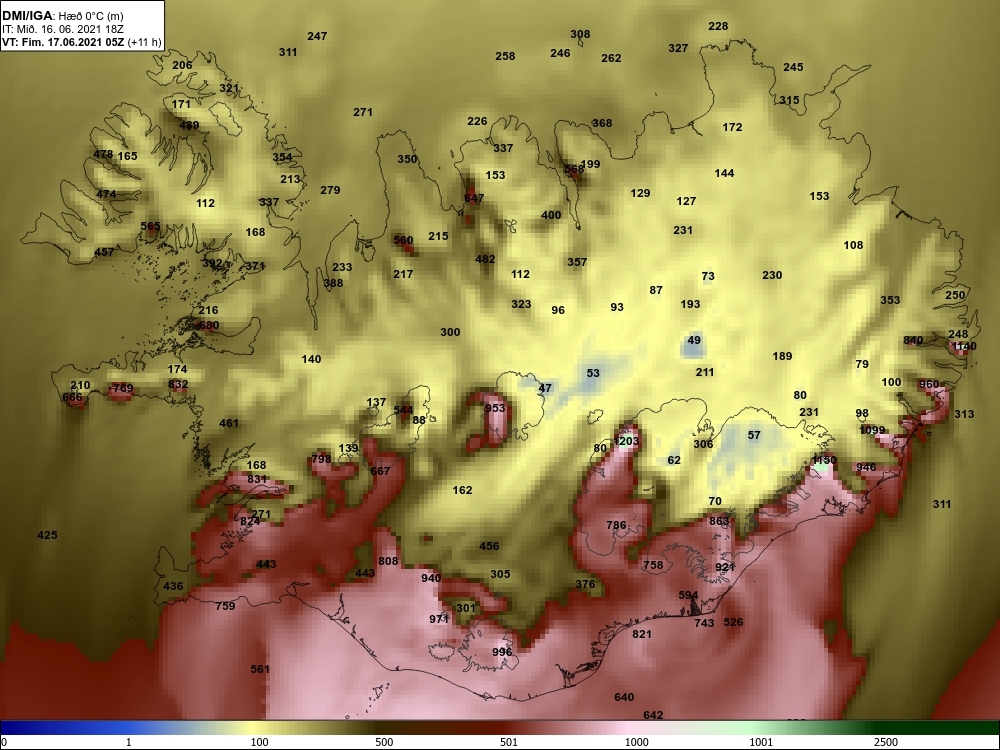Viewport: 1000px width, 750px height.
Task: Click the 140 value in the west
Action: tap(311, 359)
